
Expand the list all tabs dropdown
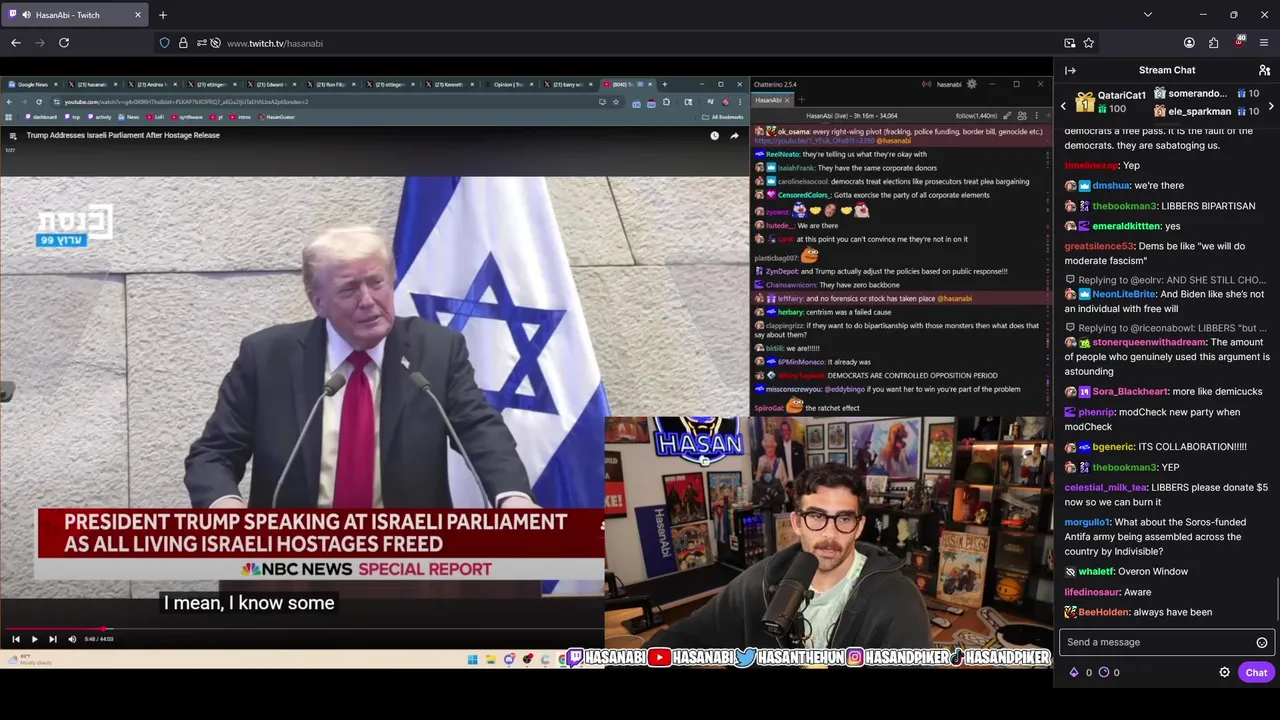pyautogui.click(x=1148, y=15)
